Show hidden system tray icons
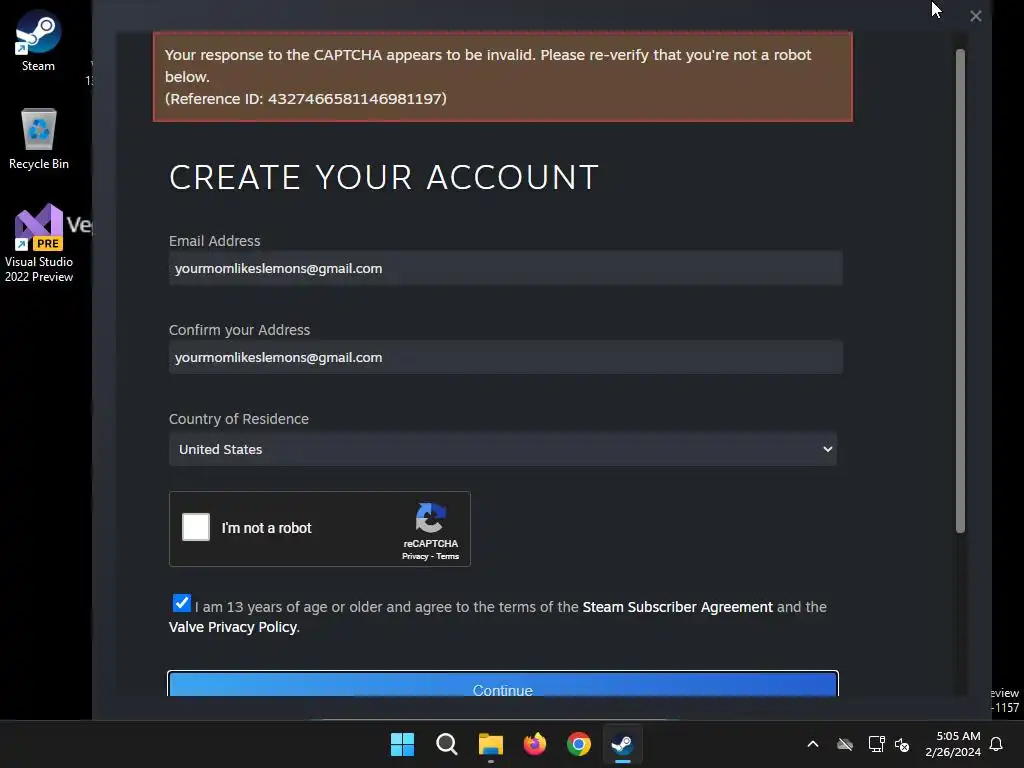 pyautogui.click(x=813, y=744)
